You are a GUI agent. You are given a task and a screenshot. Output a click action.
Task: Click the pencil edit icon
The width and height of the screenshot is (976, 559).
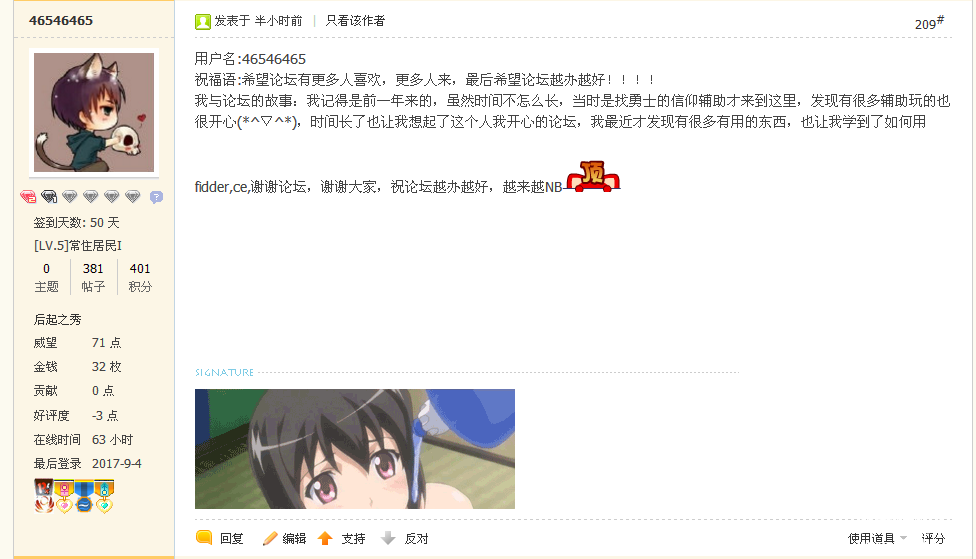click(x=270, y=538)
